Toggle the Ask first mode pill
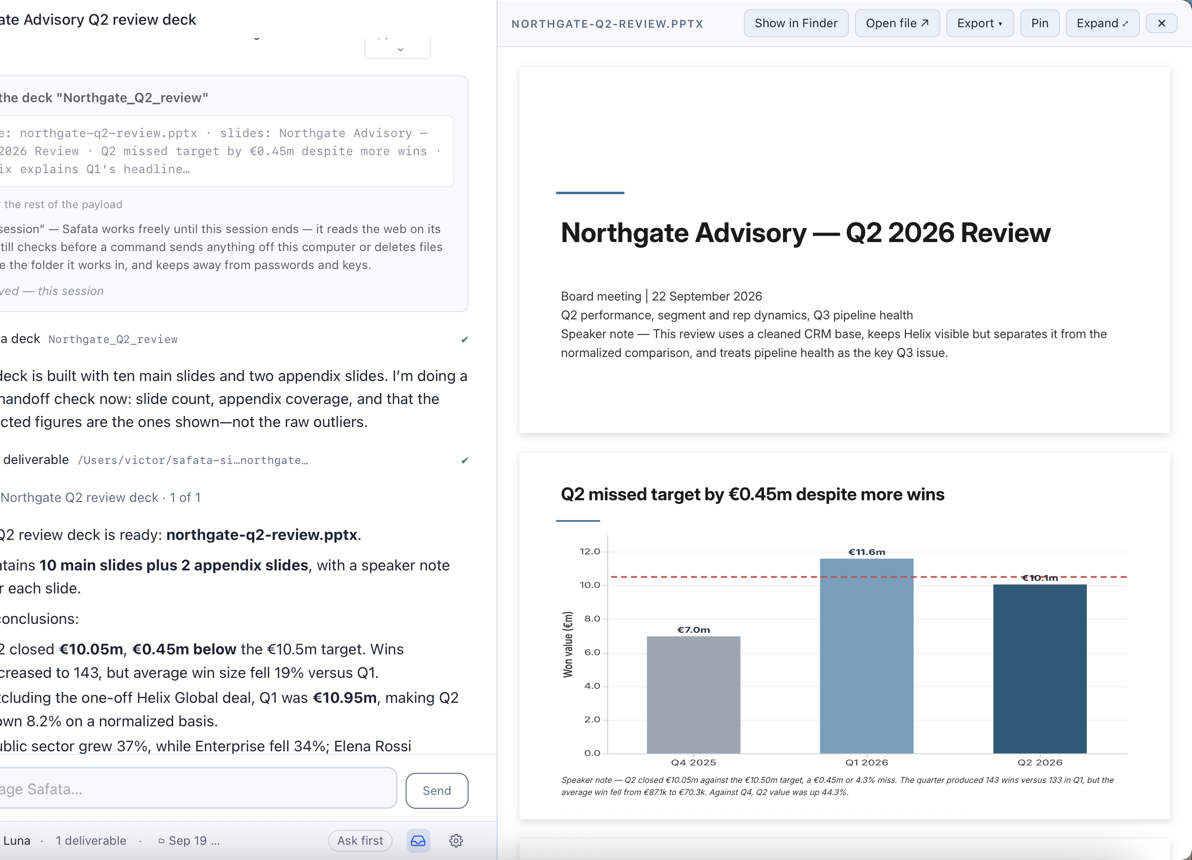 [x=360, y=840]
